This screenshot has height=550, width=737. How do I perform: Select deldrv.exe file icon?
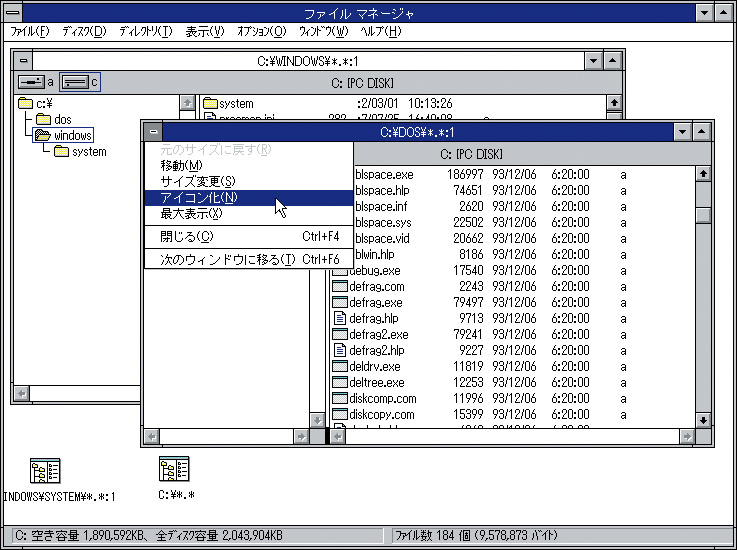point(339,366)
